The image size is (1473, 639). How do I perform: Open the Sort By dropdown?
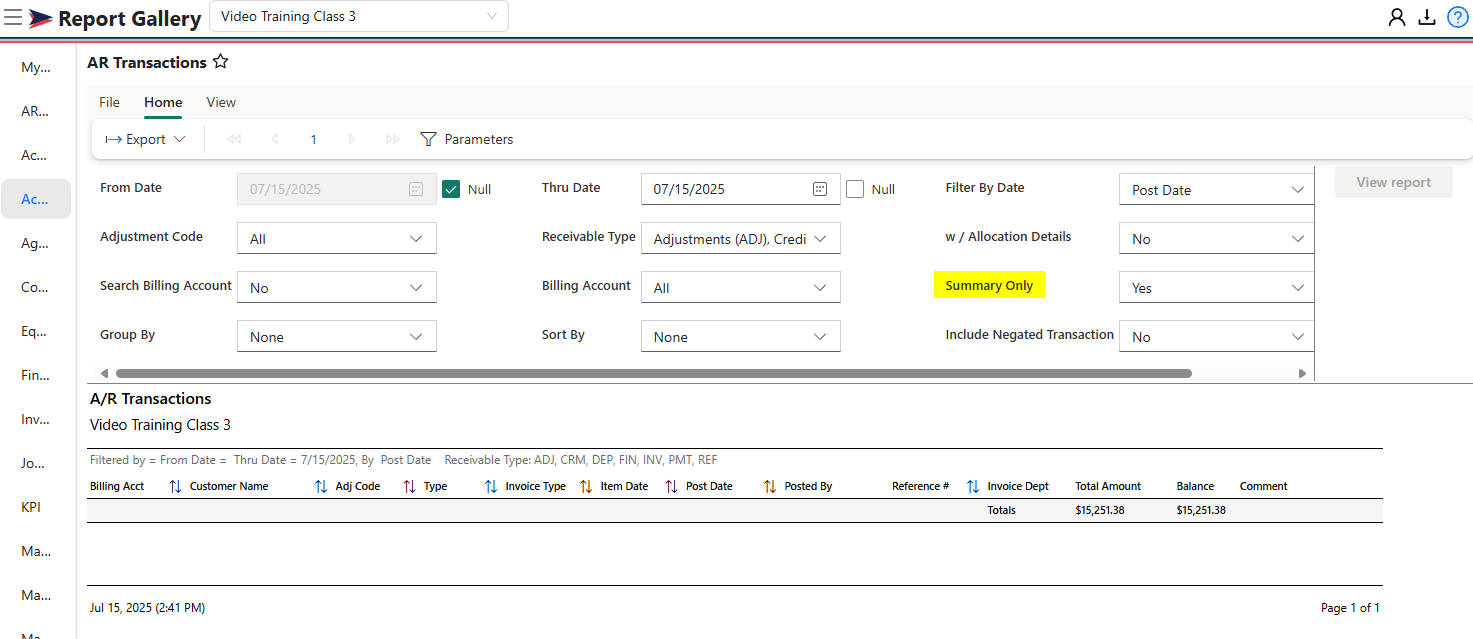click(741, 337)
